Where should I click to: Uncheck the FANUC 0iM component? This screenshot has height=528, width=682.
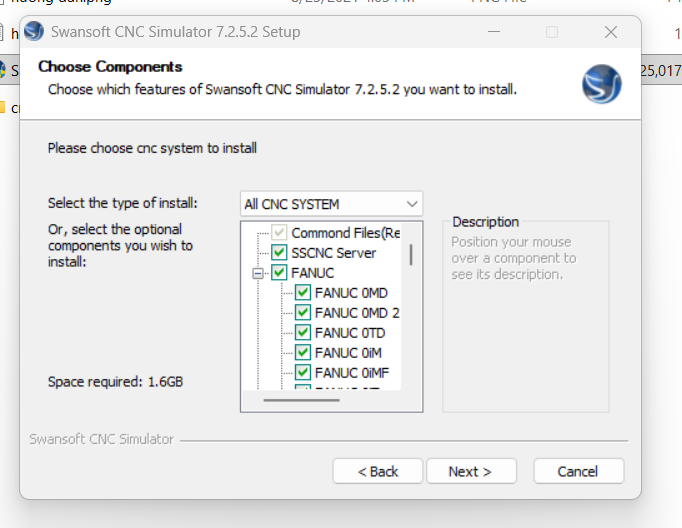click(x=303, y=353)
